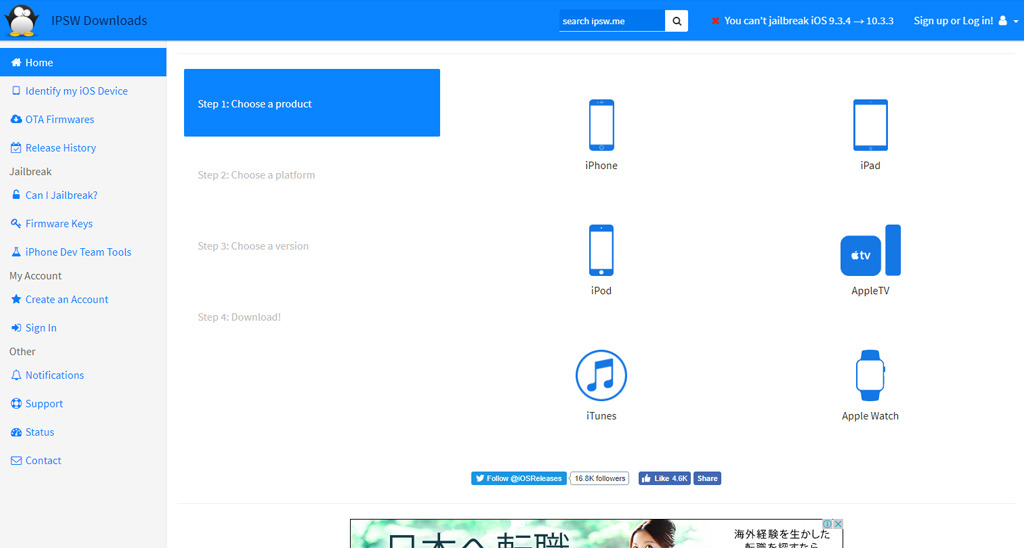The width and height of the screenshot is (1024, 548).
Task: Click the IPSW Downloads title
Action: (x=99, y=21)
